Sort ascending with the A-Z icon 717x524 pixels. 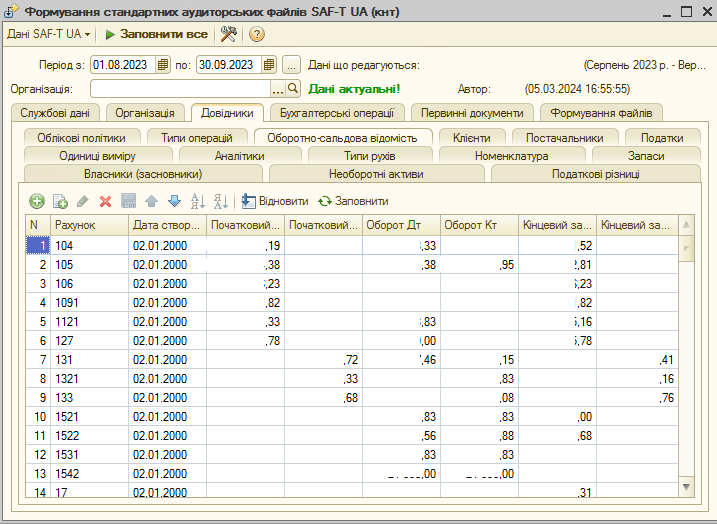(198, 201)
